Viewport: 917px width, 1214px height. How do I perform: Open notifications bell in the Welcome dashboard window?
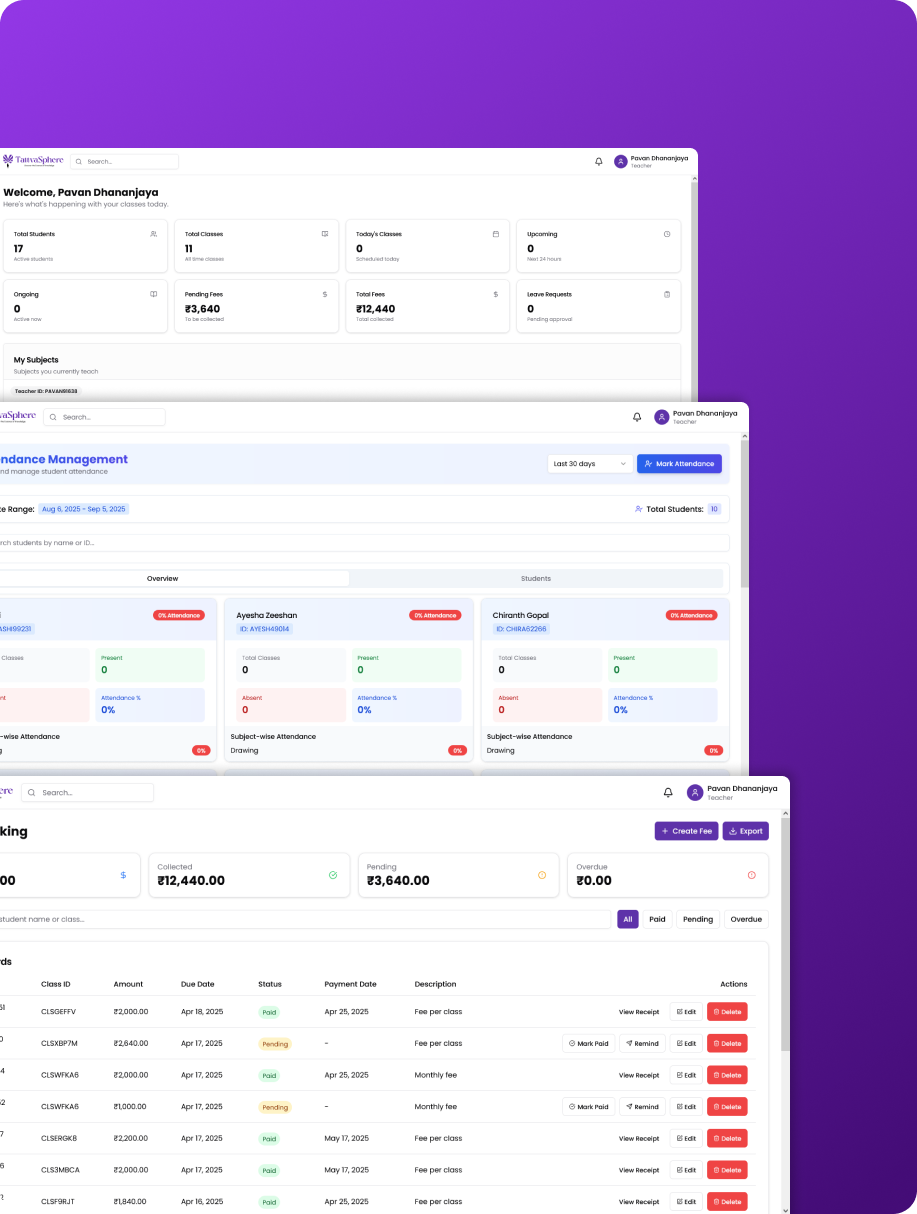coord(599,161)
